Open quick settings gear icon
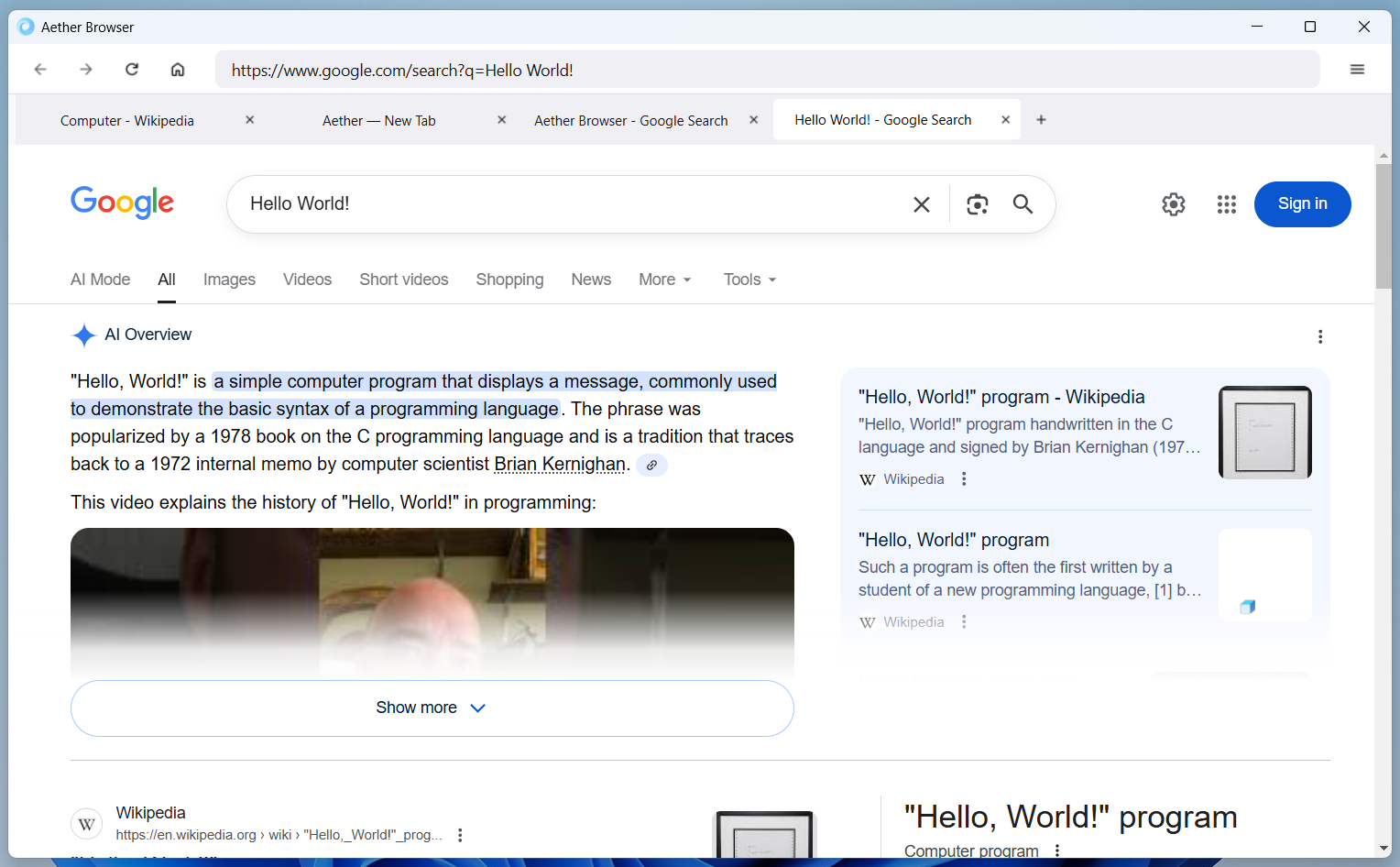 point(1174,204)
